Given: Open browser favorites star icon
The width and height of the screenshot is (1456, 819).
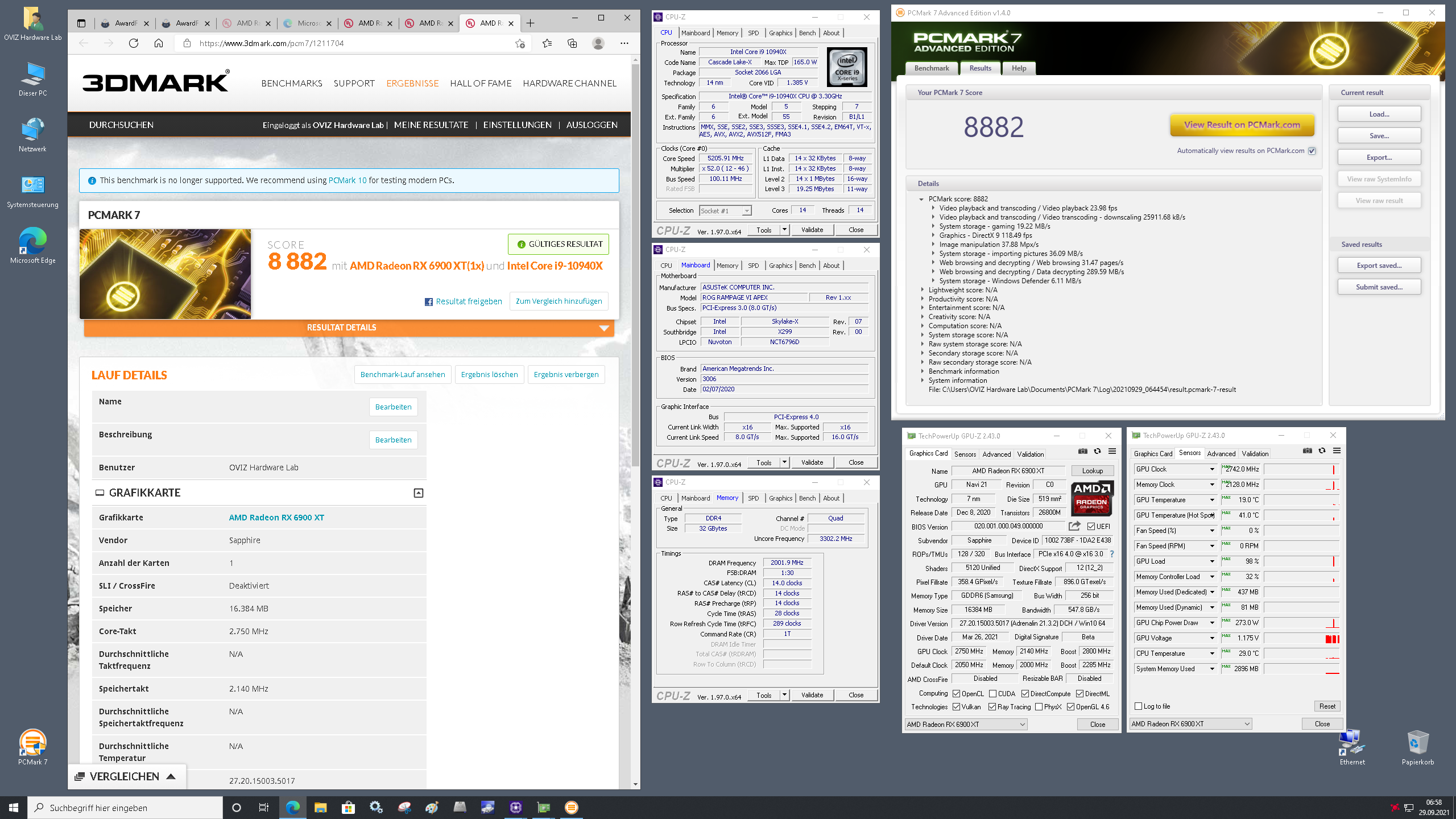Looking at the screenshot, I should pyautogui.click(x=547, y=43).
